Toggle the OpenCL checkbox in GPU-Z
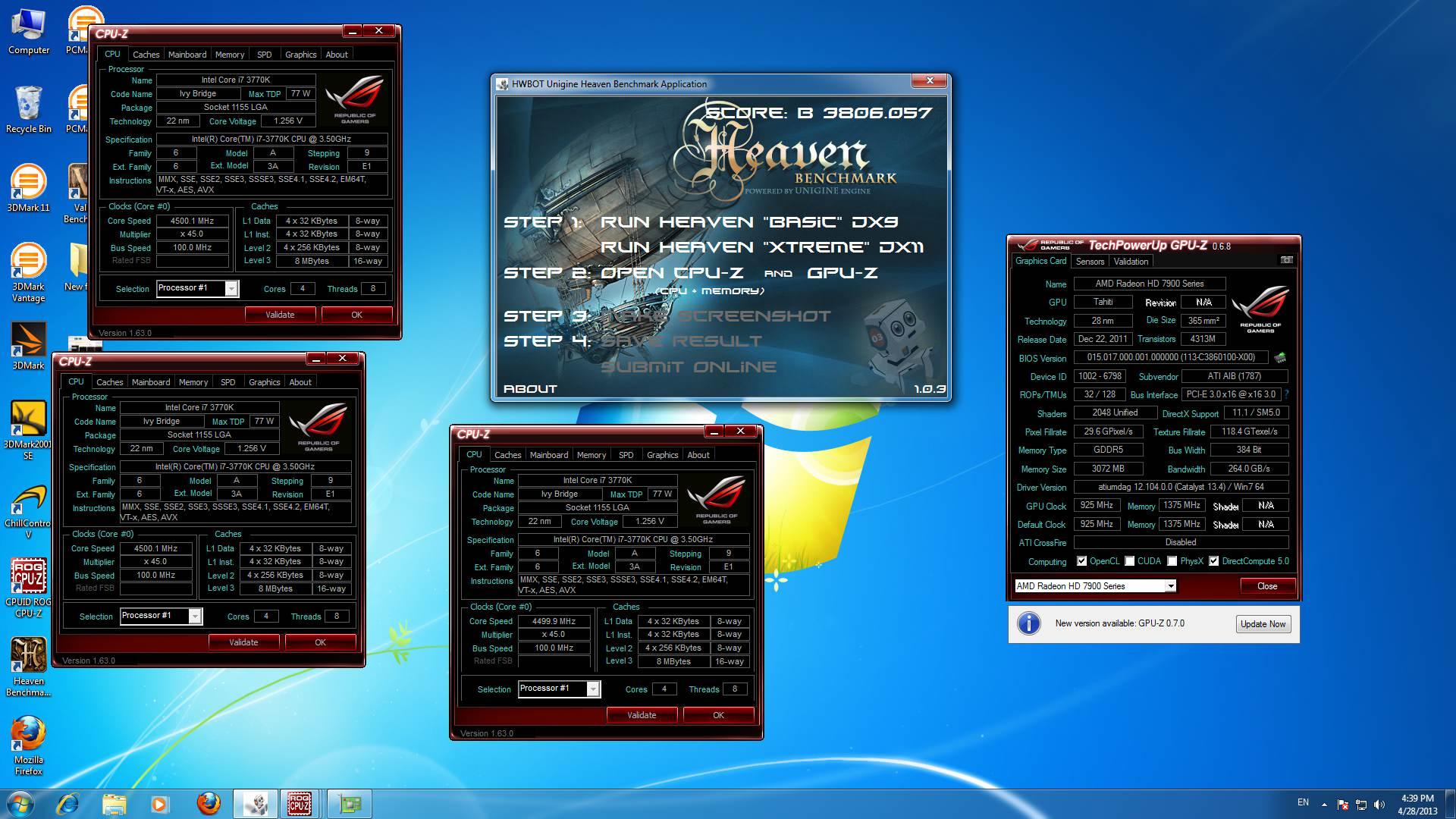 [x=1081, y=561]
